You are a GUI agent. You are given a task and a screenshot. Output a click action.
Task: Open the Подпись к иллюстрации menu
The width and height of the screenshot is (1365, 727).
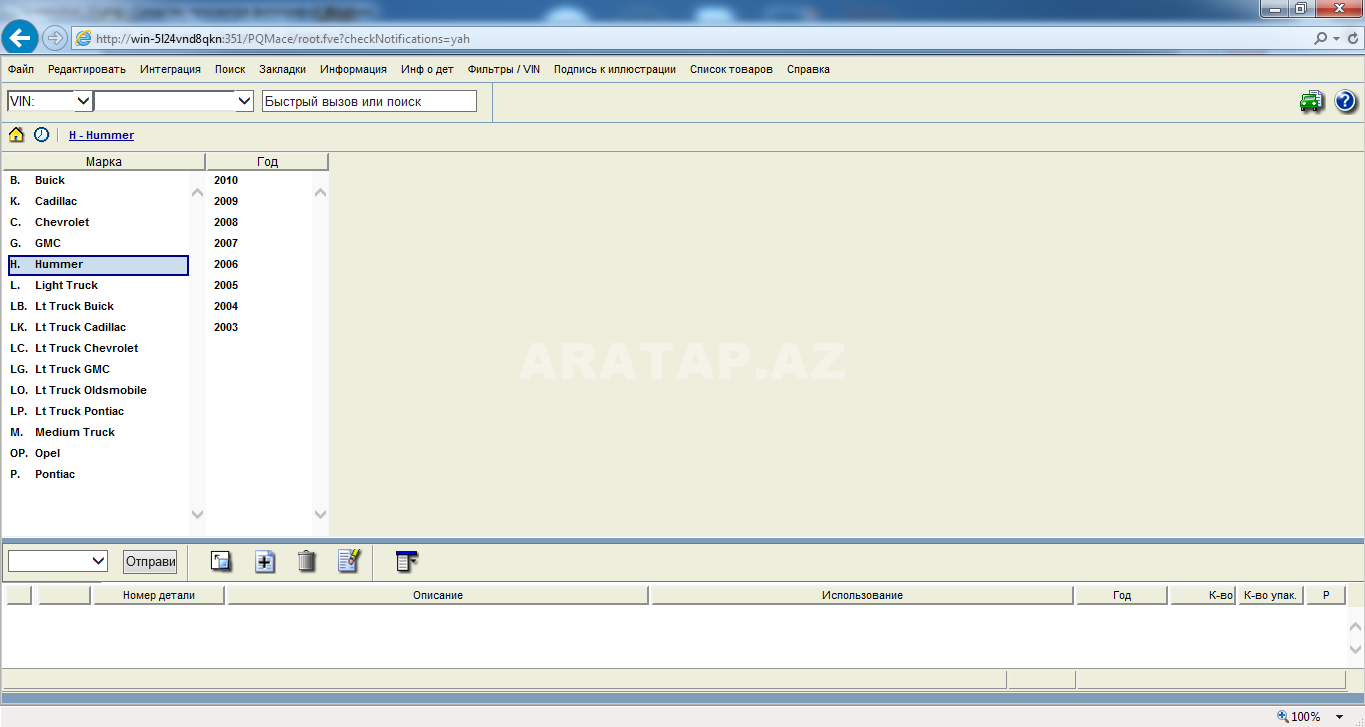pos(615,69)
